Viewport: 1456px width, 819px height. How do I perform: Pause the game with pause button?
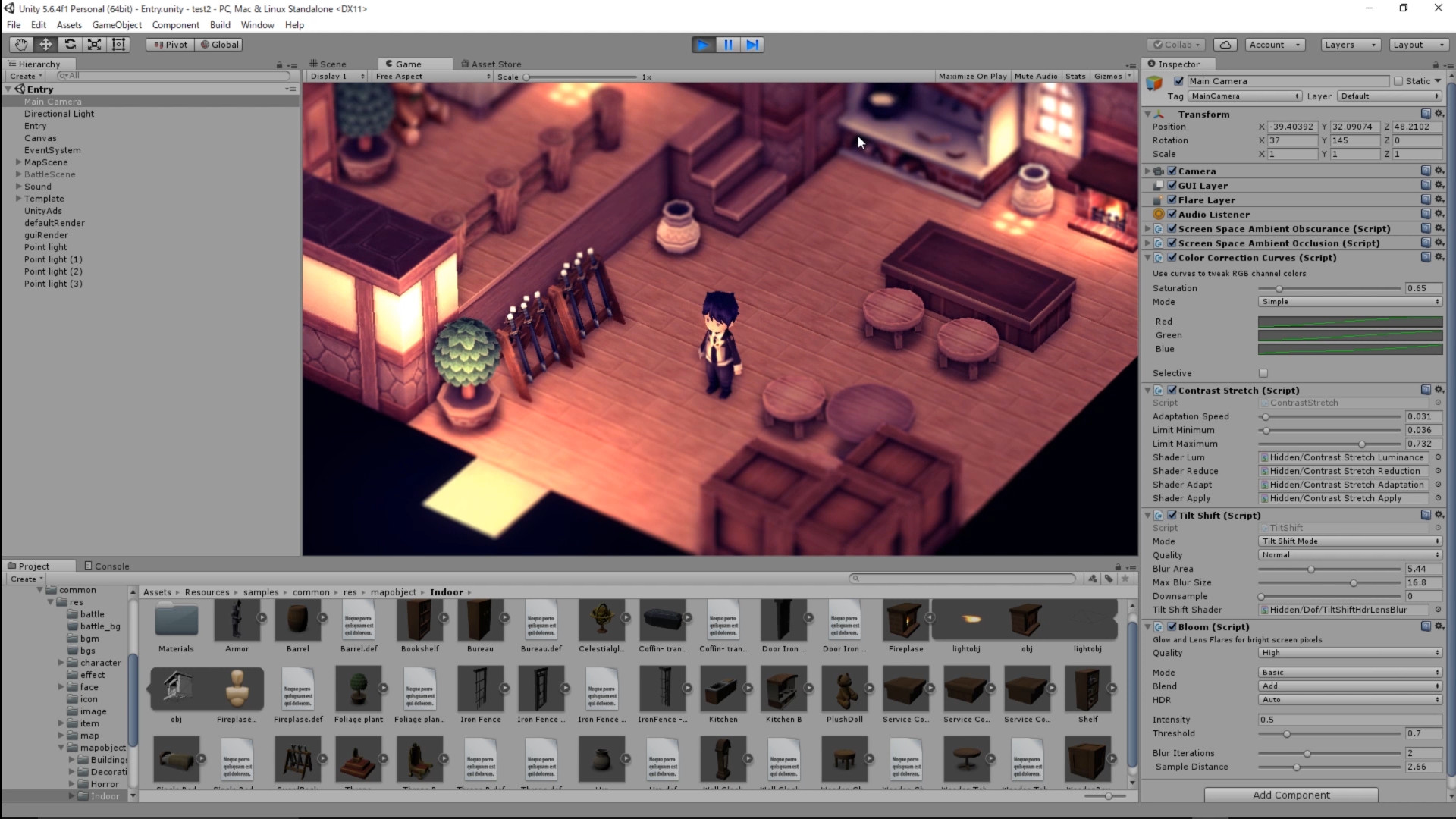(x=727, y=45)
